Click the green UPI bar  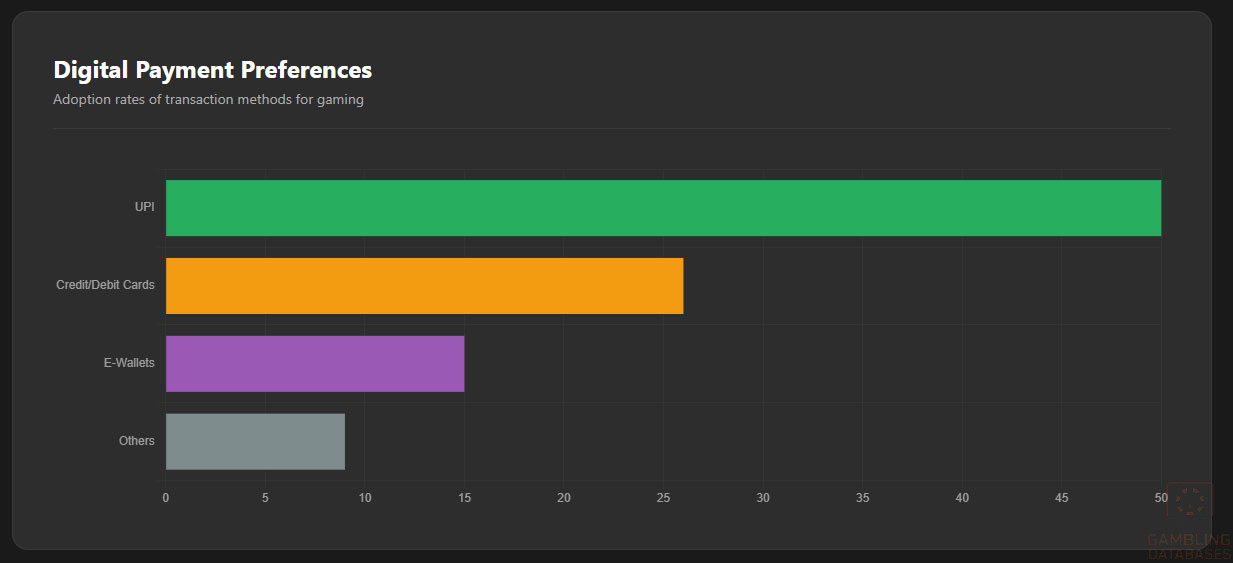[663, 208]
